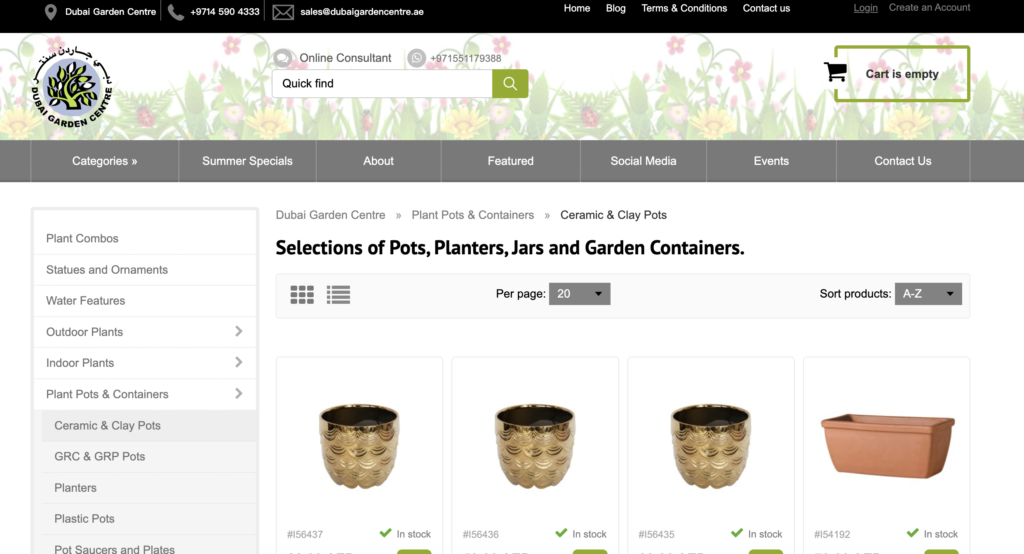Open the Per page dropdown

(x=579, y=294)
